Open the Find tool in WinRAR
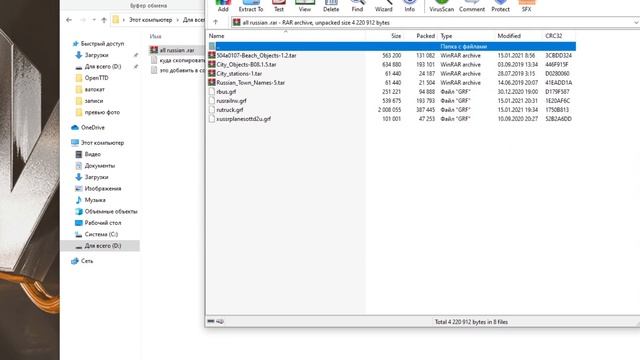Image resolution: width=640 pixels, height=360 pixels. click(357, 6)
